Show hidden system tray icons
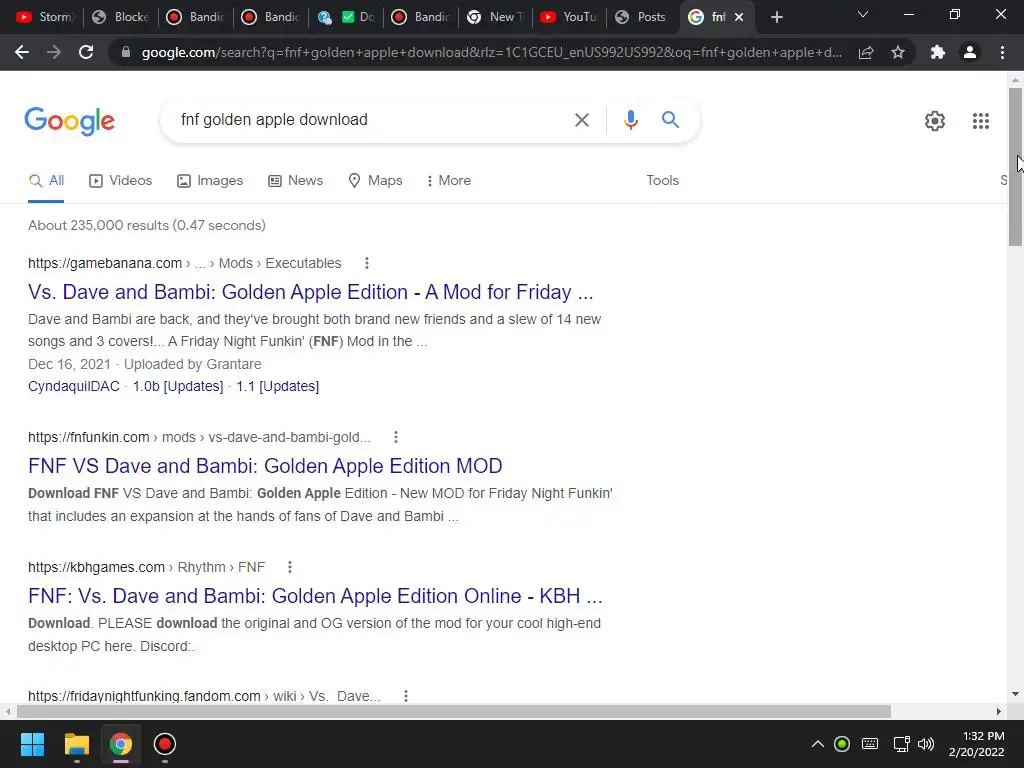1024x768 pixels. tap(817, 744)
